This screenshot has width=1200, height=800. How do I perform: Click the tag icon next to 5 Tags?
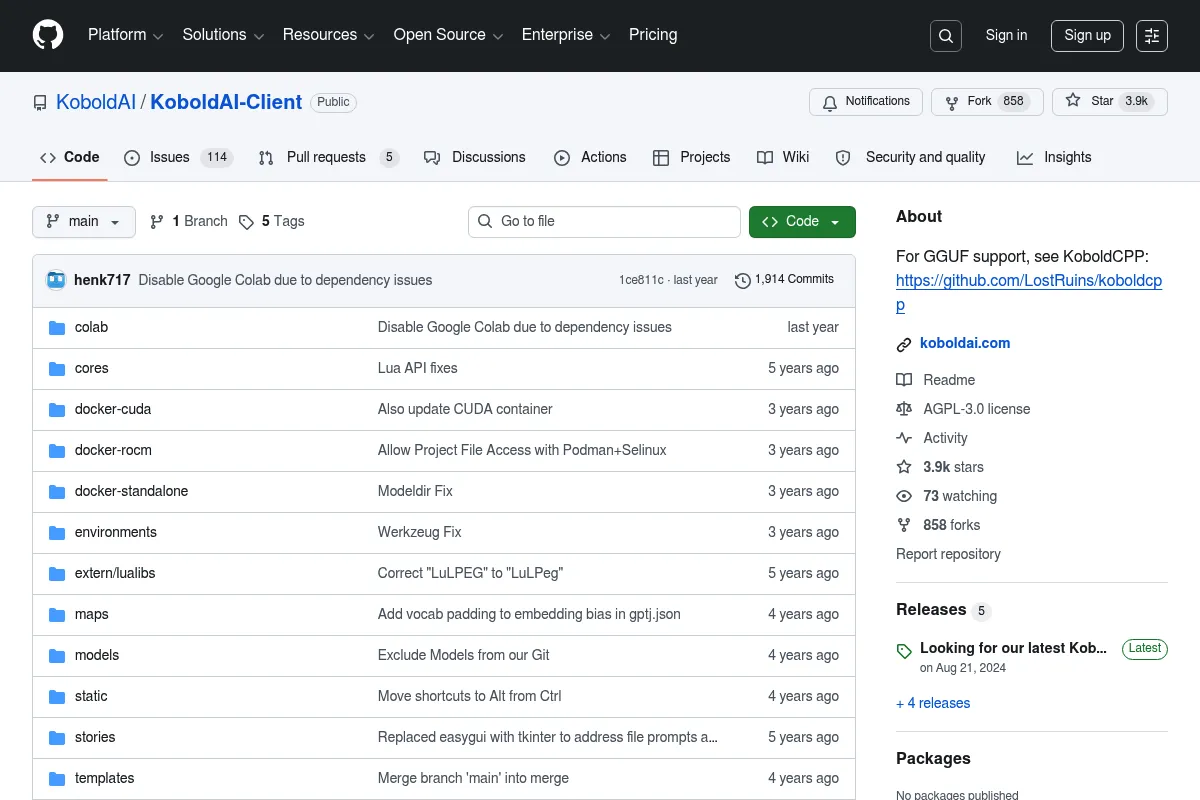[x=246, y=222]
